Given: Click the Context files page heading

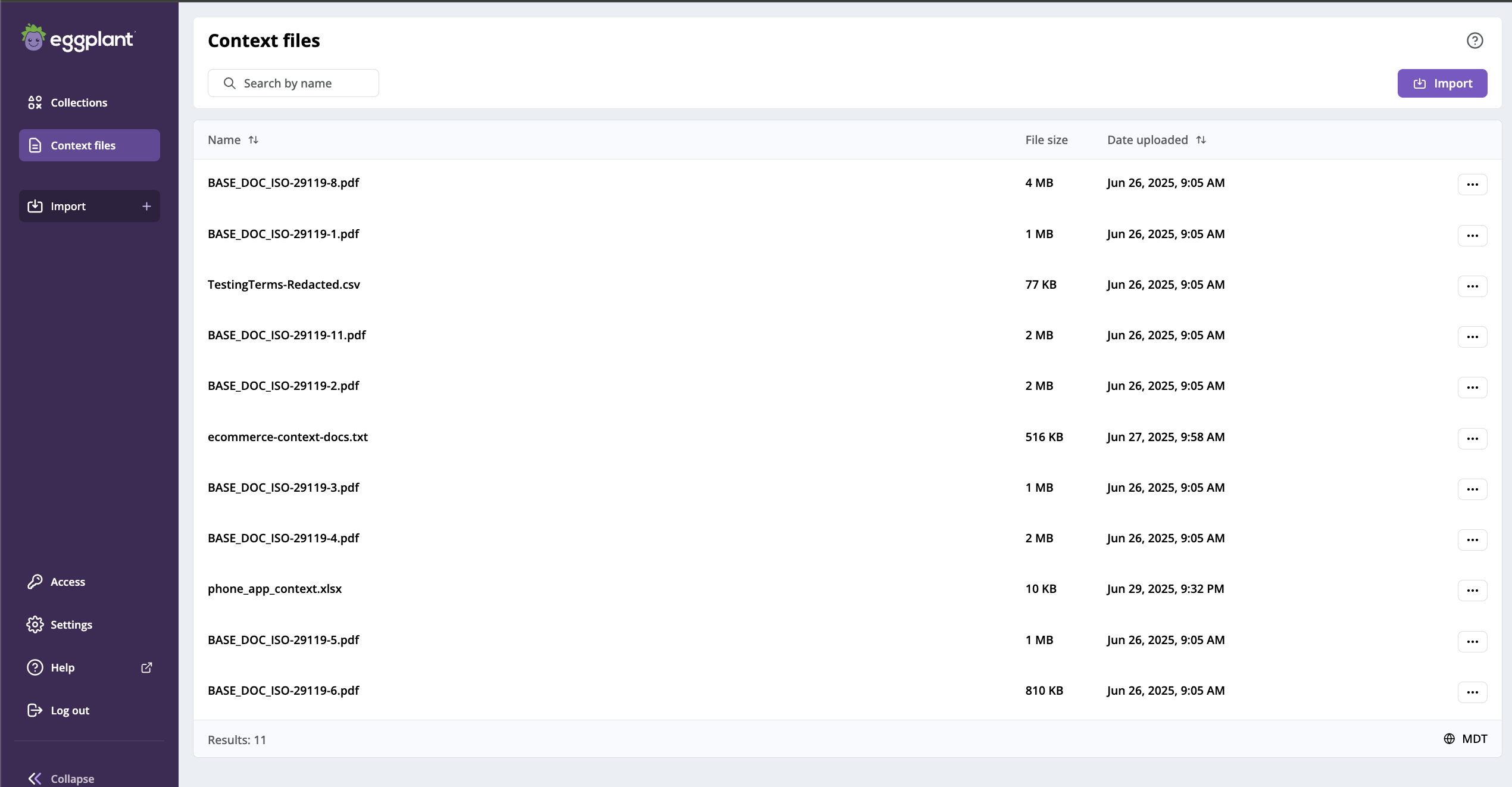Looking at the screenshot, I should coord(264,40).
